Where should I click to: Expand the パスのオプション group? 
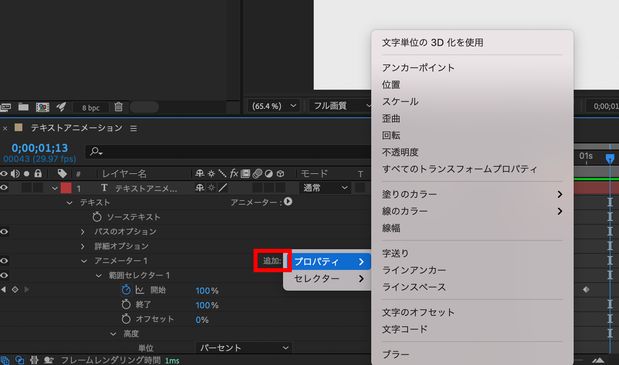click(83, 232)
